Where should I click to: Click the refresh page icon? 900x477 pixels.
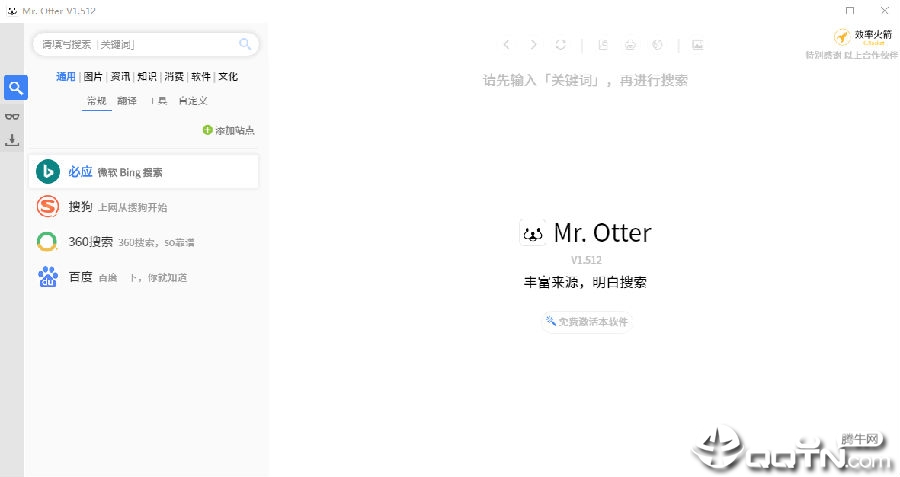pyautogui.click(x=561, y=45)
